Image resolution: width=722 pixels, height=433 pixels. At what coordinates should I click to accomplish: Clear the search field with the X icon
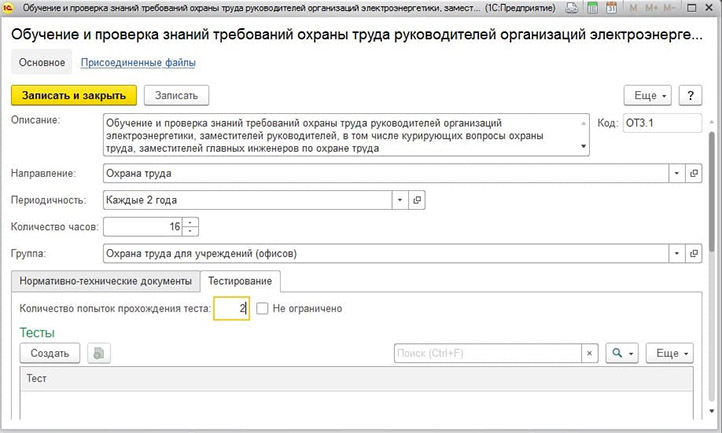click(589, 353)
